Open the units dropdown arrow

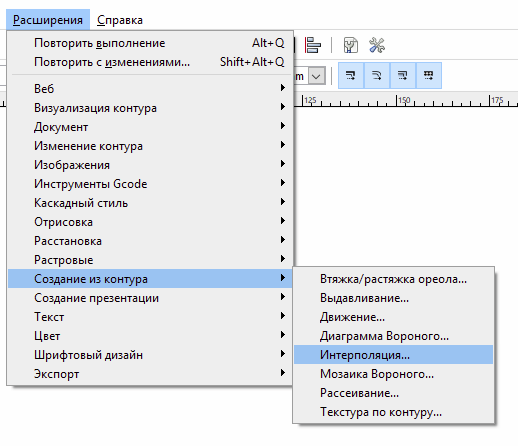(316, 76)
